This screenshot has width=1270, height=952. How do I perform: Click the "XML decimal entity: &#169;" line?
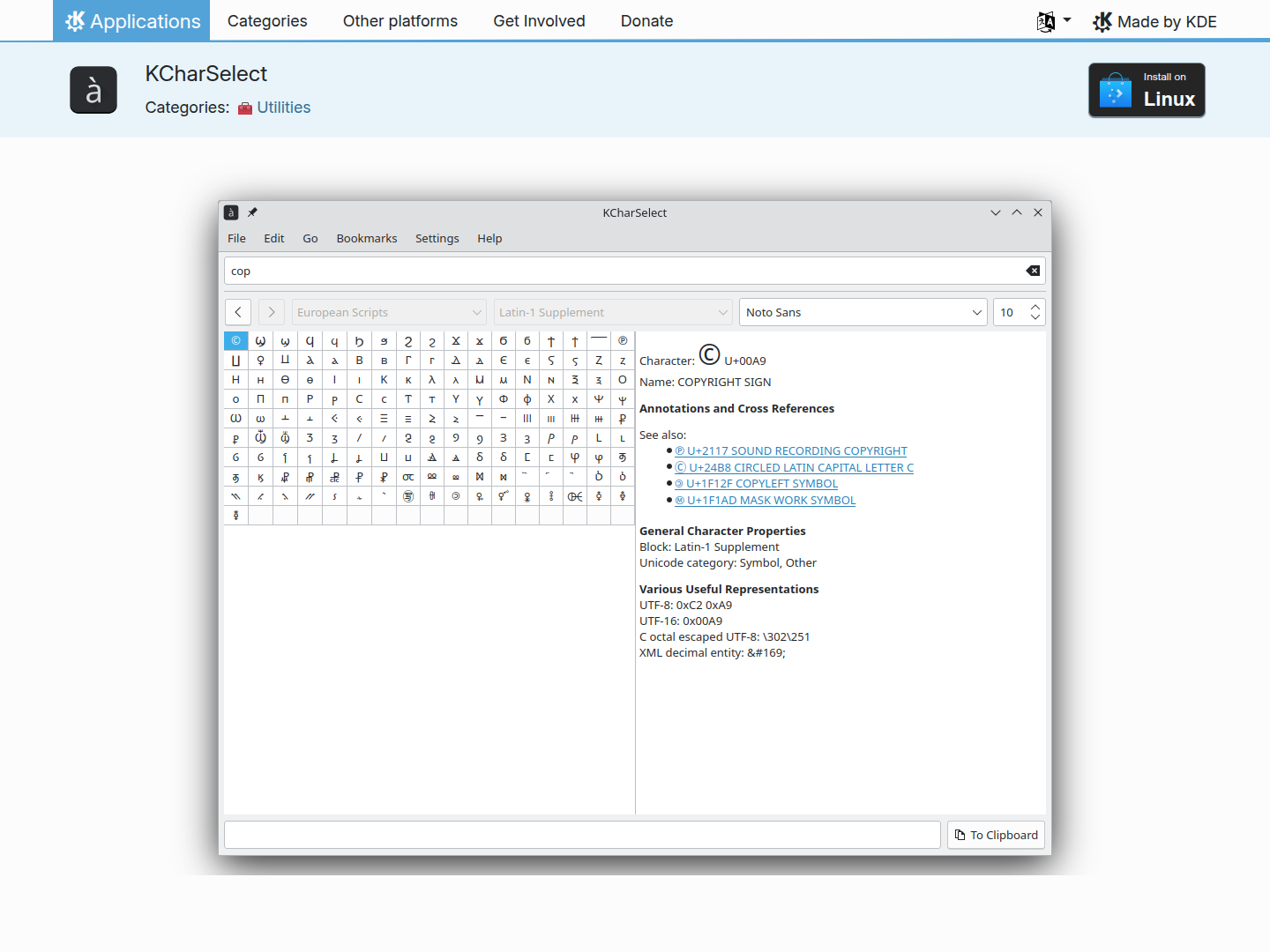(713, 653)
